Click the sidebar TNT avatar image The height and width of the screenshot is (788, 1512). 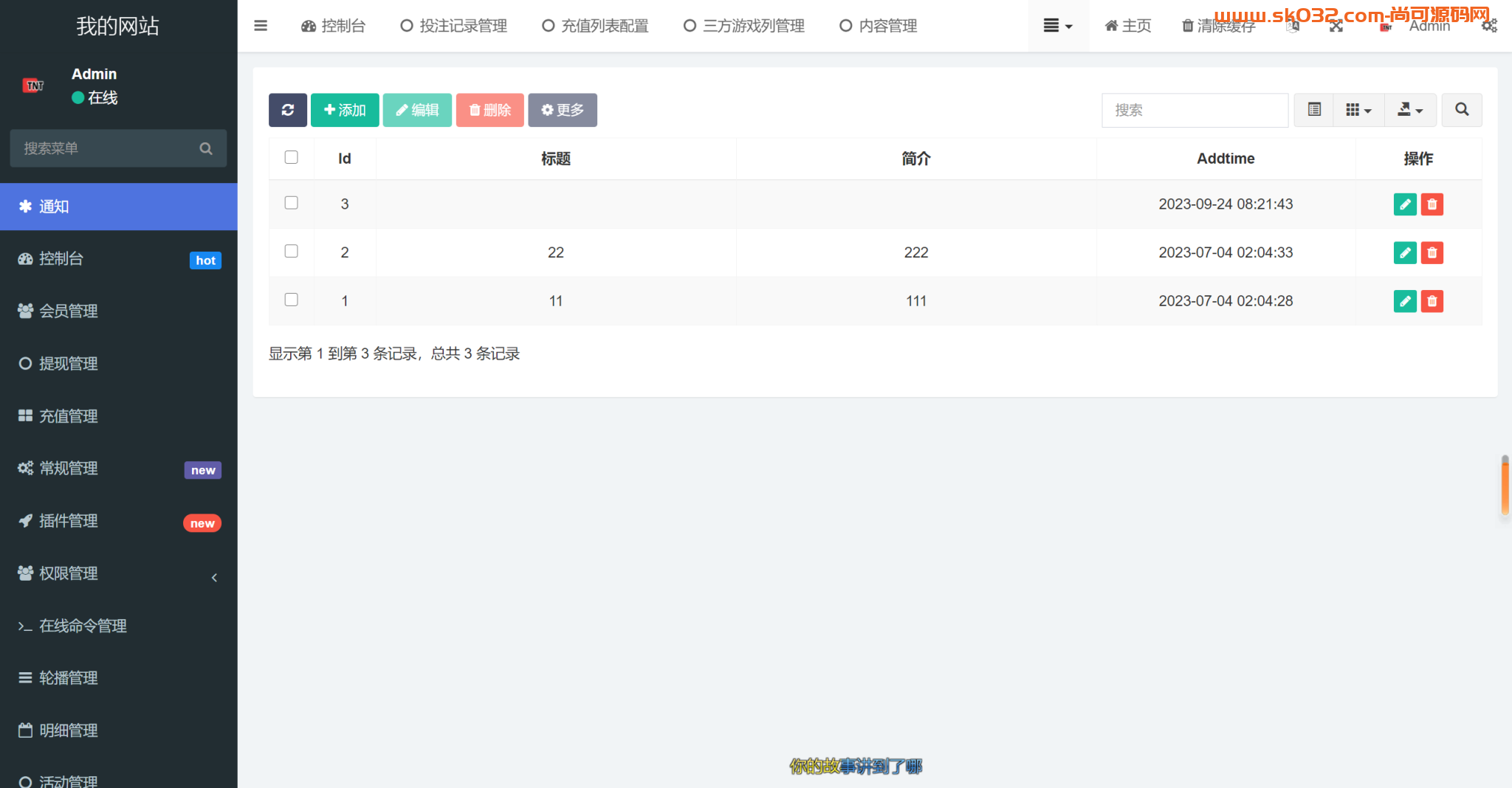(34, 86)
